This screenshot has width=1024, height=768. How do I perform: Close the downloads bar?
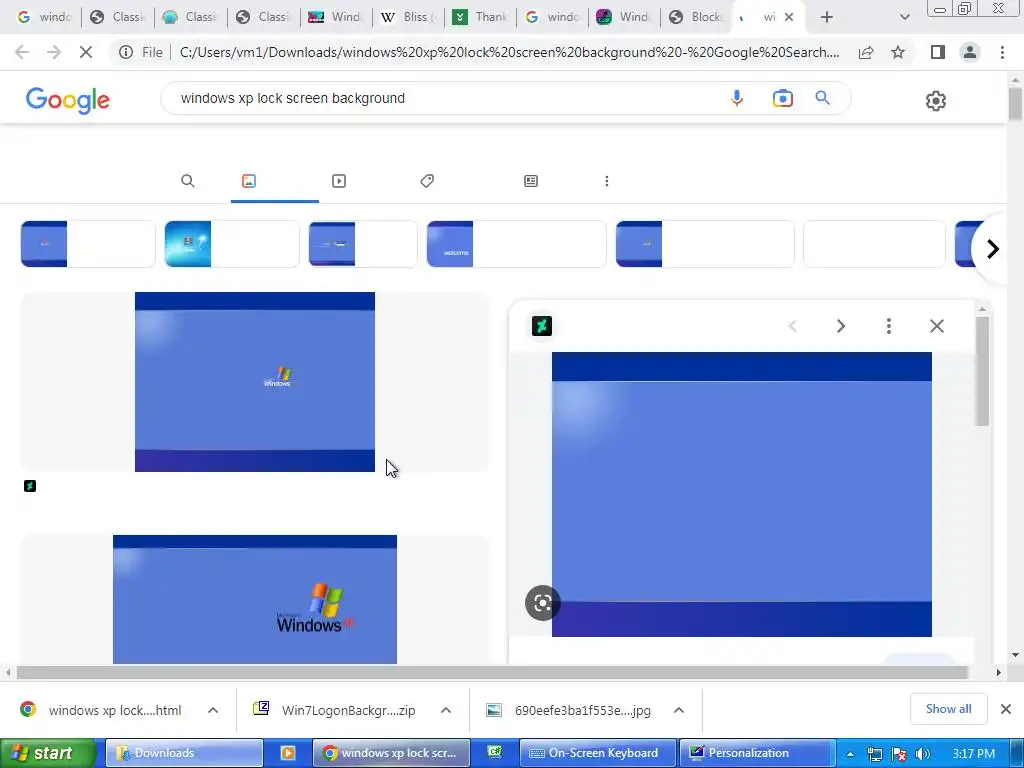1006,709
